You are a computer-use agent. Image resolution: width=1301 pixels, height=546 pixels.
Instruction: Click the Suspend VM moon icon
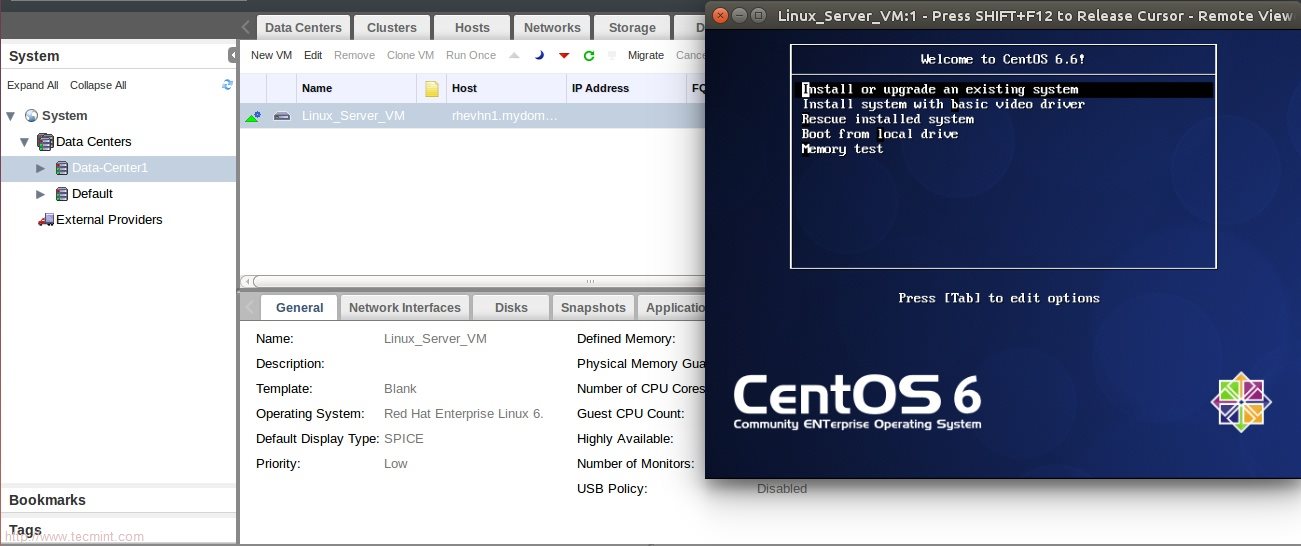tap(539, 56)
